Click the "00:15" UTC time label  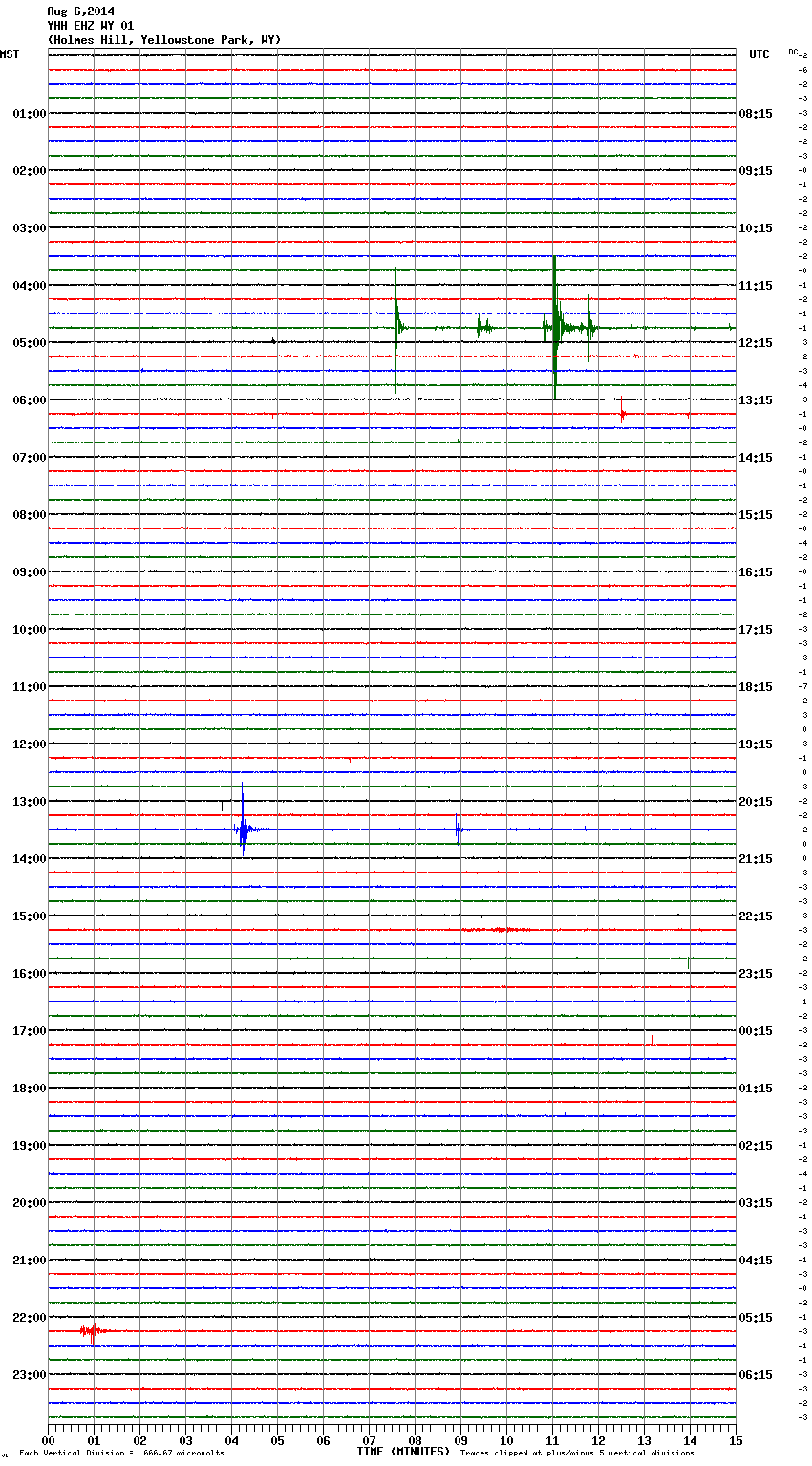click(x=756, y=1031)
